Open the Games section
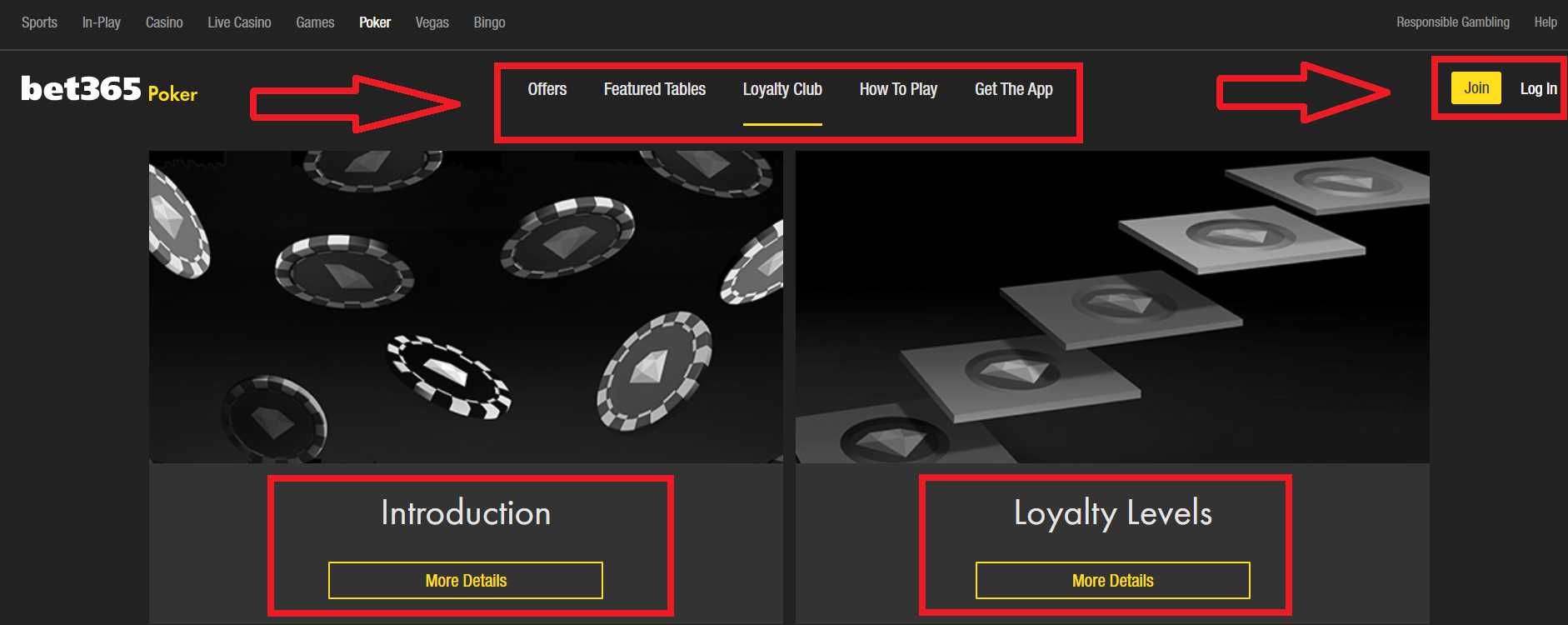 [315, 22]
